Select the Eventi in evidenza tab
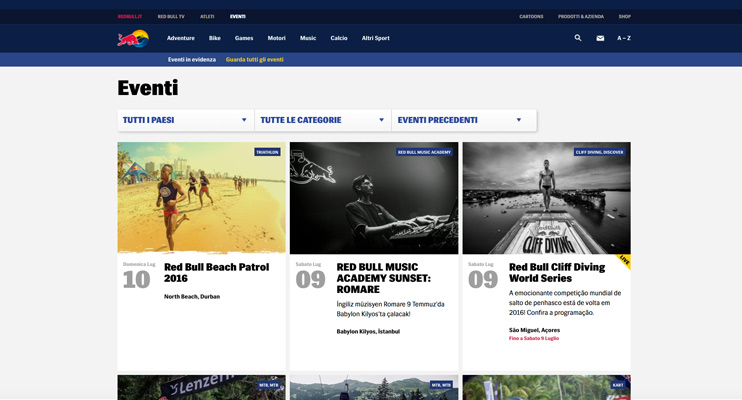This screenshot has width=742, height=400. click(x=192, y=60)
